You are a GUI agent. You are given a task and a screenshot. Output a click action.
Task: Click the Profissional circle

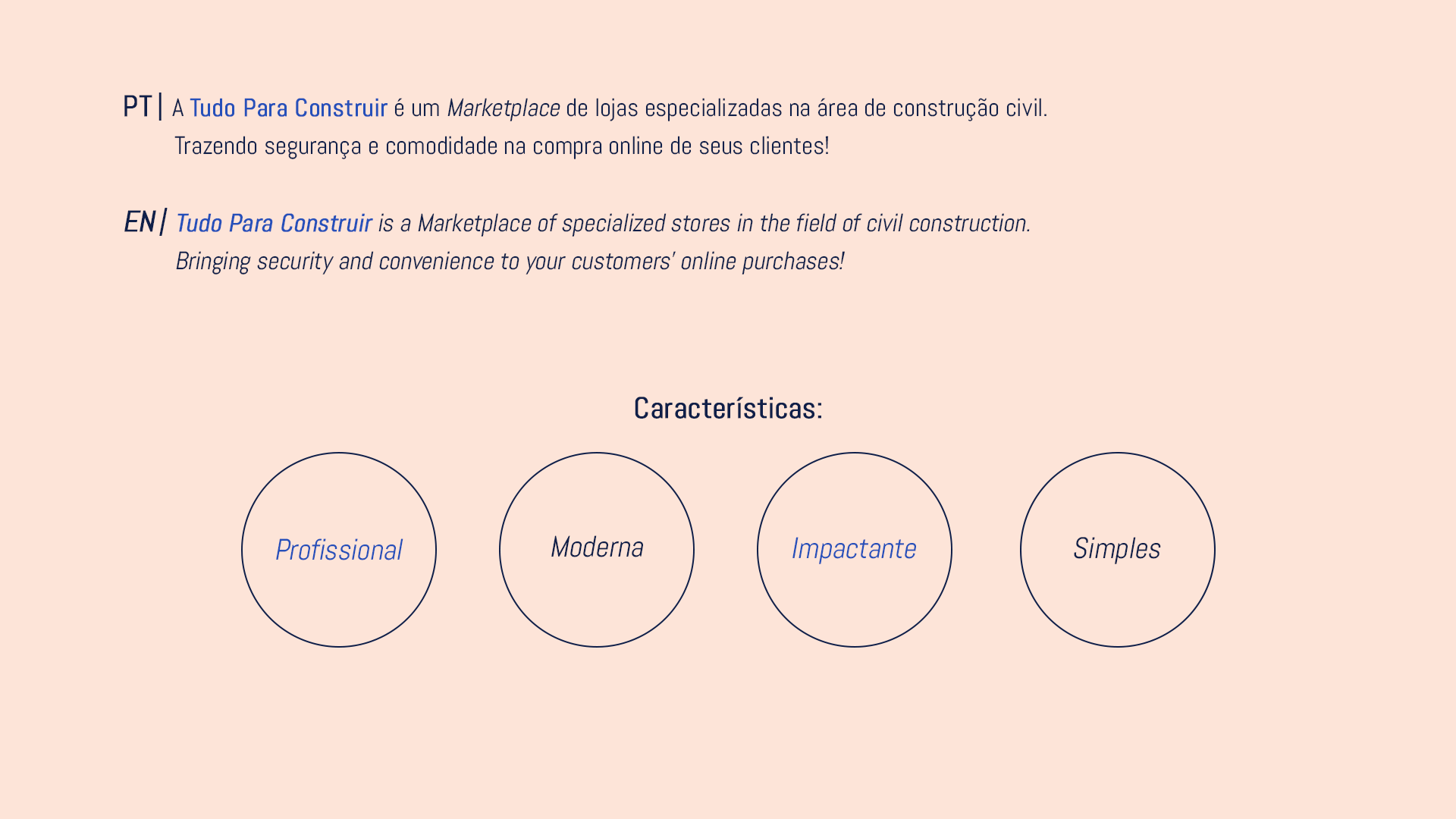339,550
